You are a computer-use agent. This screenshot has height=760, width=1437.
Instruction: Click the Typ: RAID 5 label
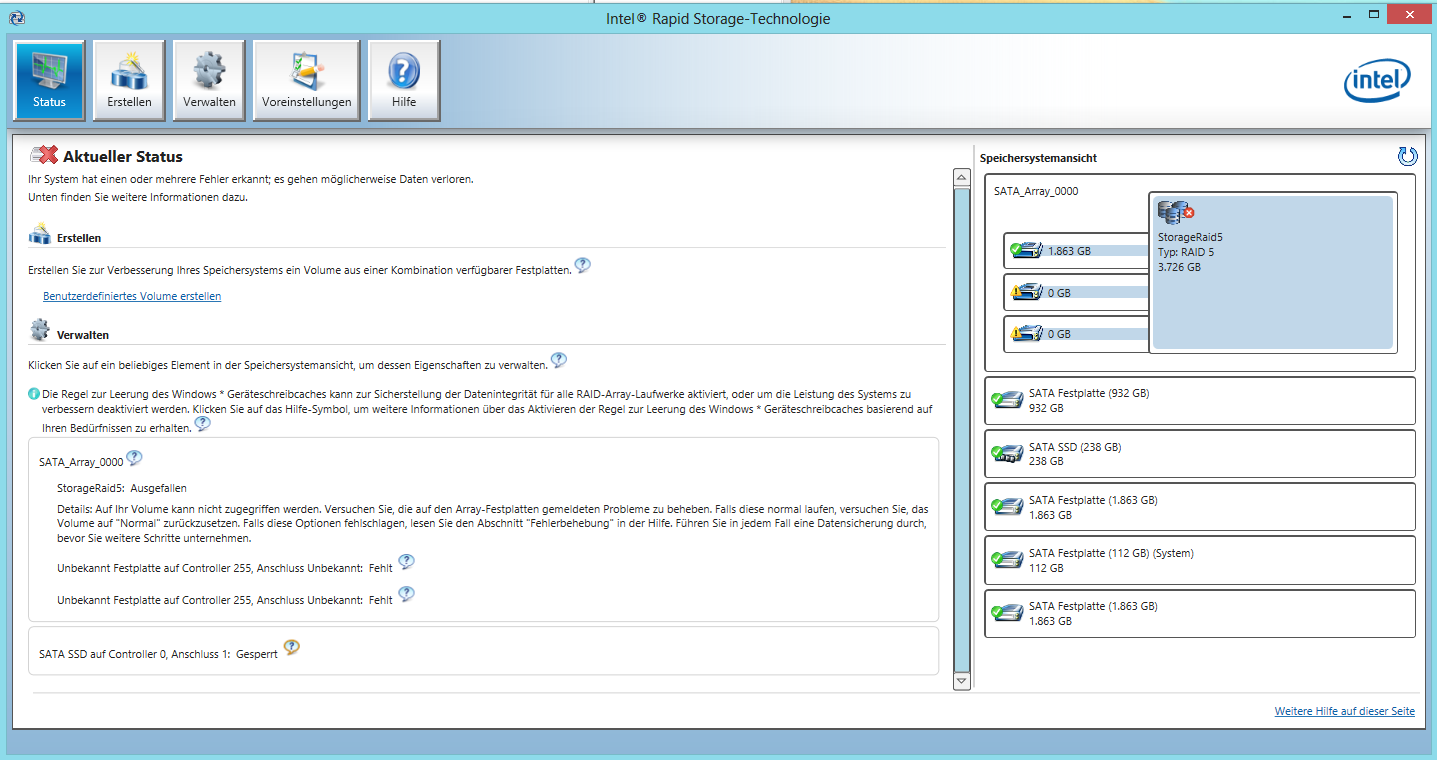coord(1185,252)
